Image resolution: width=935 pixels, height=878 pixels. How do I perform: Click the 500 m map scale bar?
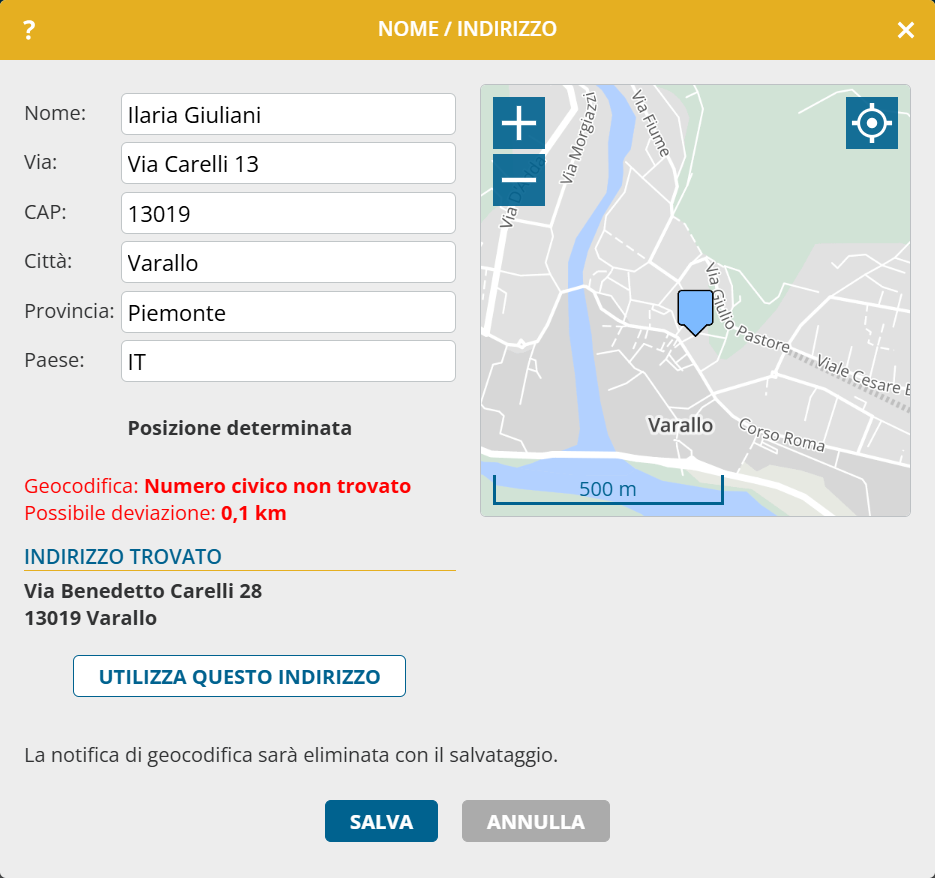607,490
